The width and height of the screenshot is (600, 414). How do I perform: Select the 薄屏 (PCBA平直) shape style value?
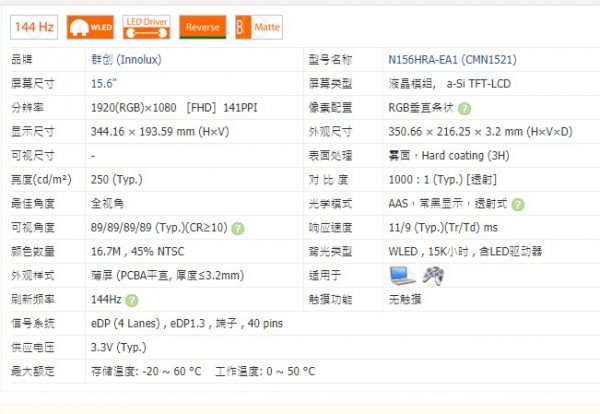pyautogui.click(x=167, y=275)
